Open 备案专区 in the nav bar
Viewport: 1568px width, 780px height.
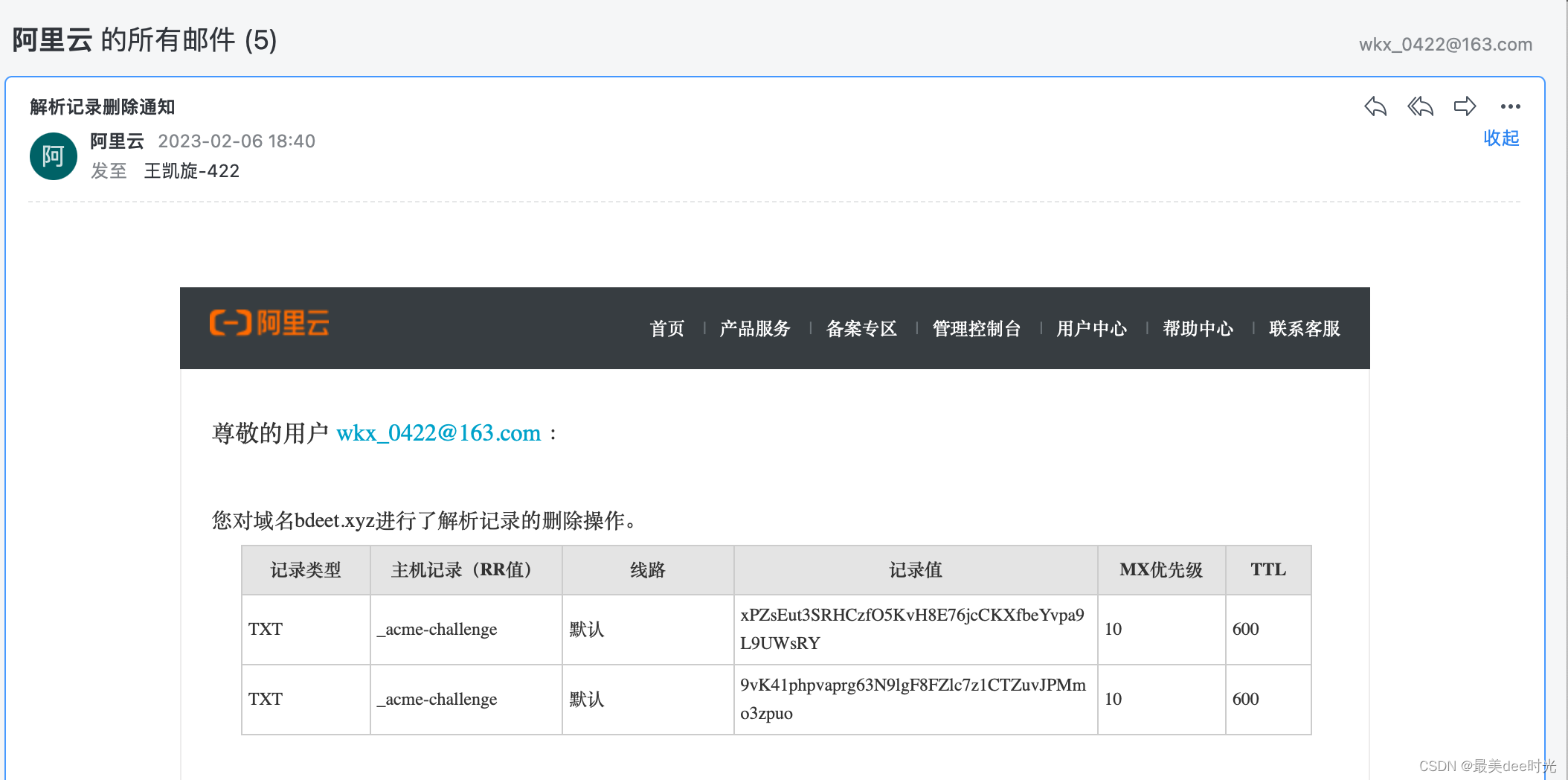861,328
